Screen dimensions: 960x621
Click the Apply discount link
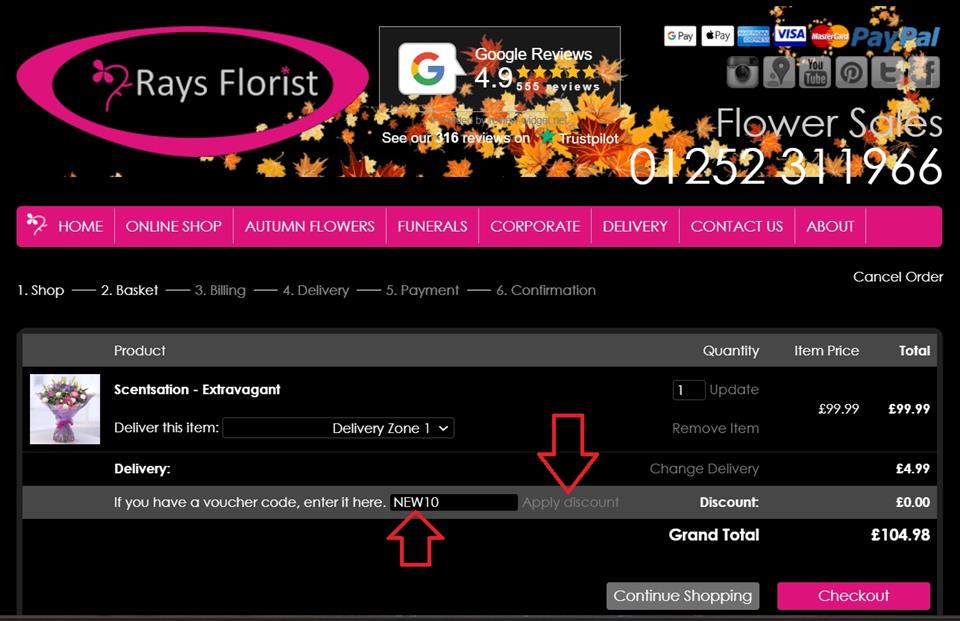[x=570, y=502]
